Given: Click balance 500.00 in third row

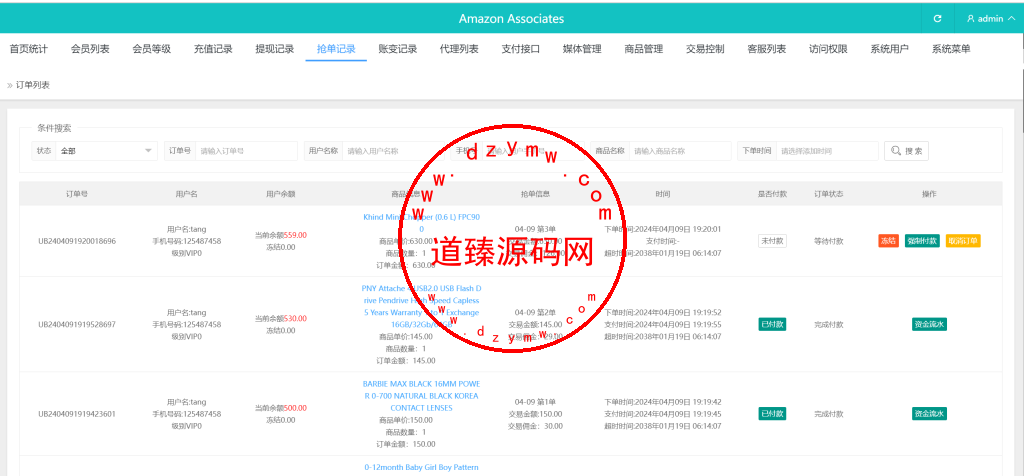Looking at the screenshot, I should [295, 408].
